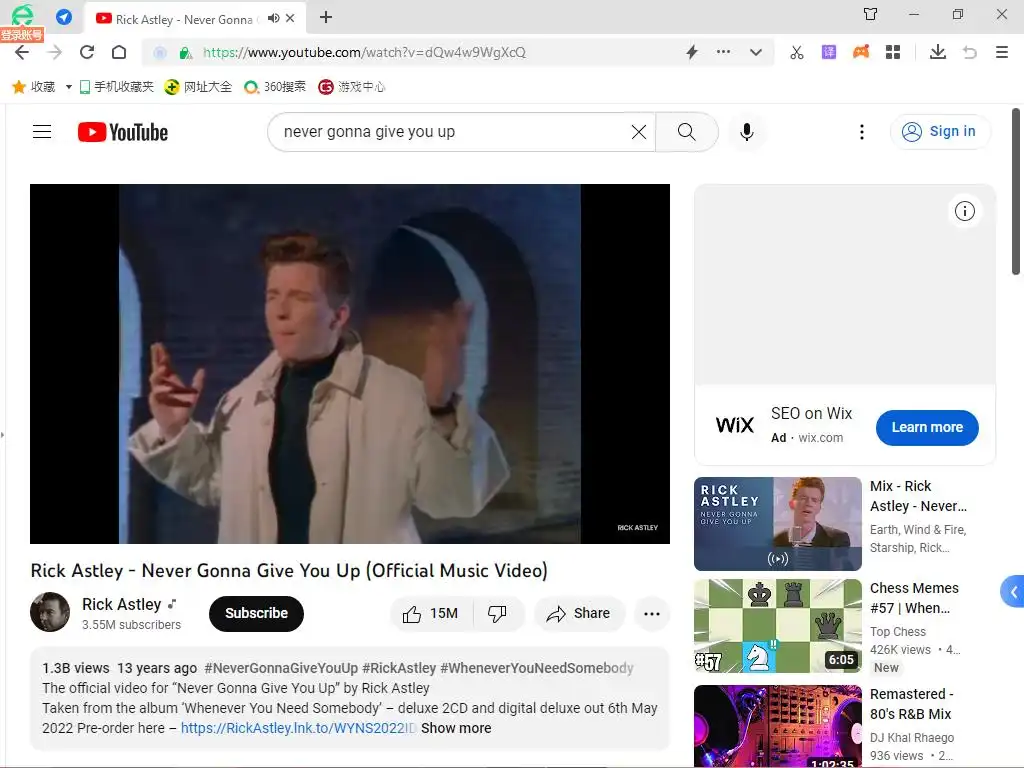Click the orange game controller icon
Image resolution: width=1024 pixels, height=768 pixels.
click(x=861, y=52)
